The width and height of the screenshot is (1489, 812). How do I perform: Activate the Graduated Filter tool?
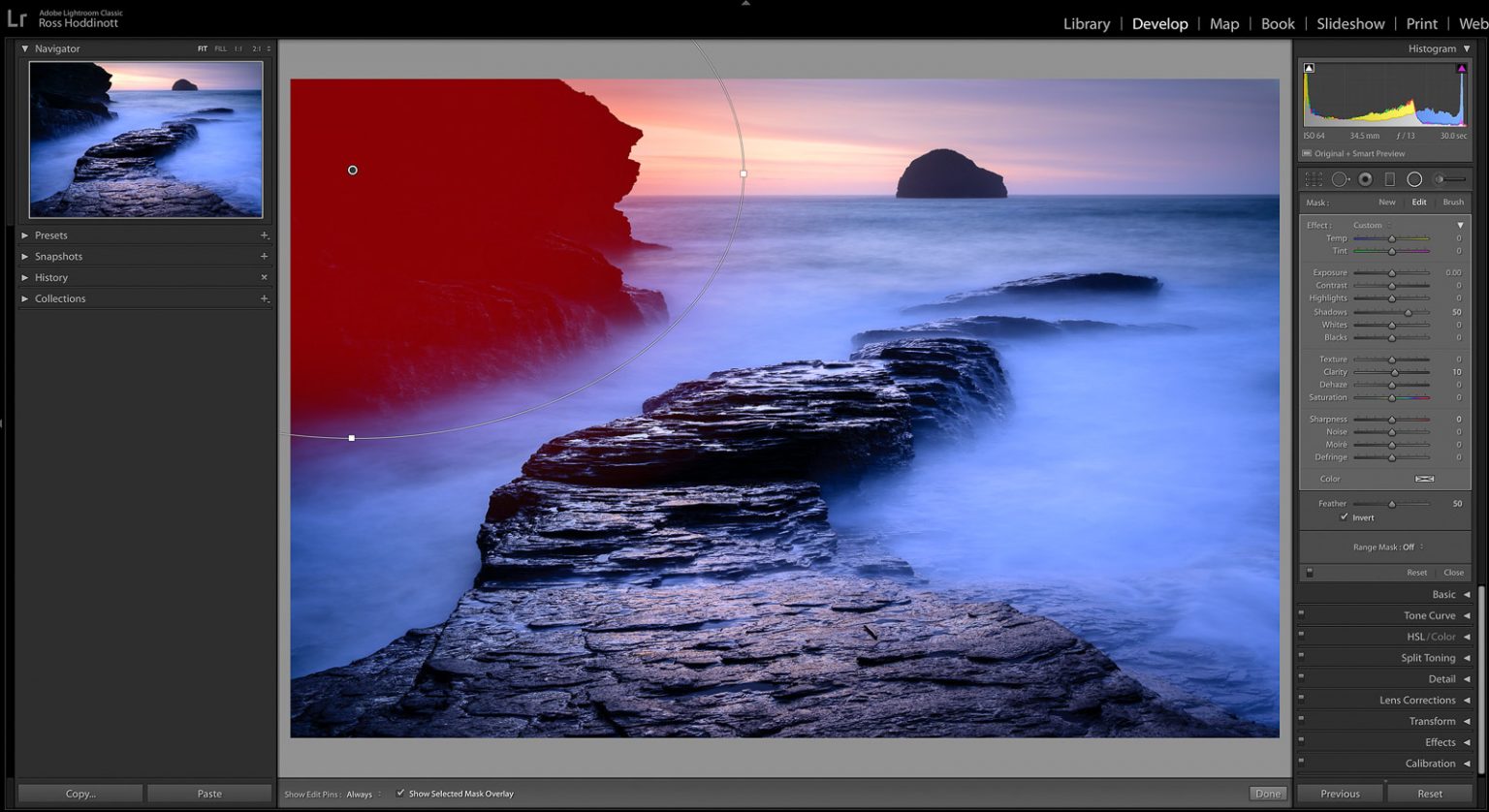coord(1388,178)
